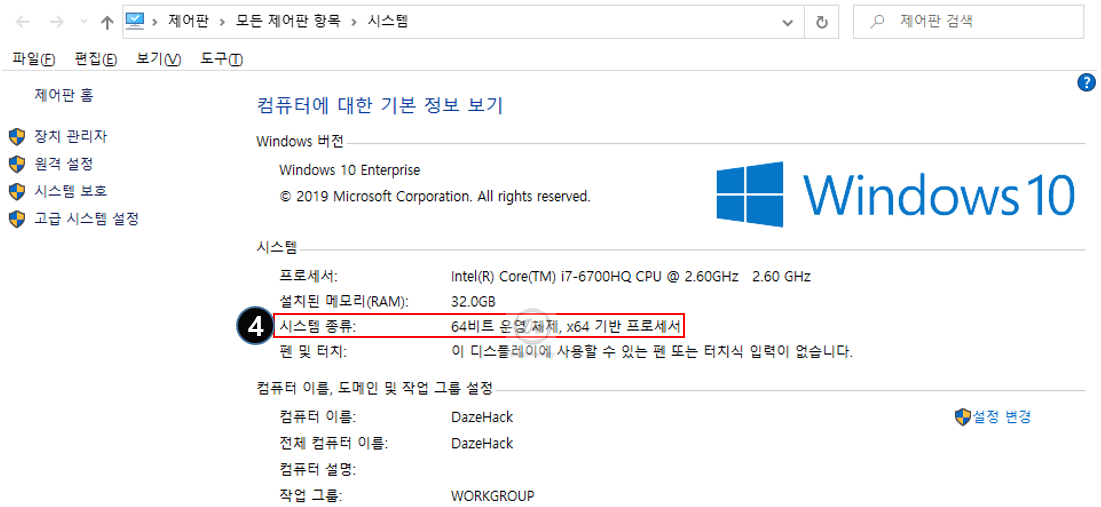Screen dimensions: 1101x507
Task: Expand chevron before 시스템 breadcrumb
Action: [355, 22]
